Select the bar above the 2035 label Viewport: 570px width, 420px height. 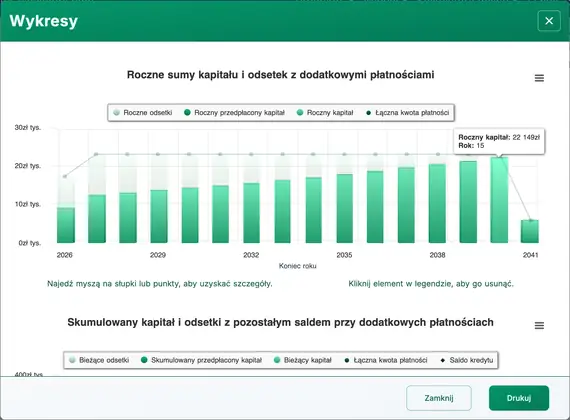344,208
